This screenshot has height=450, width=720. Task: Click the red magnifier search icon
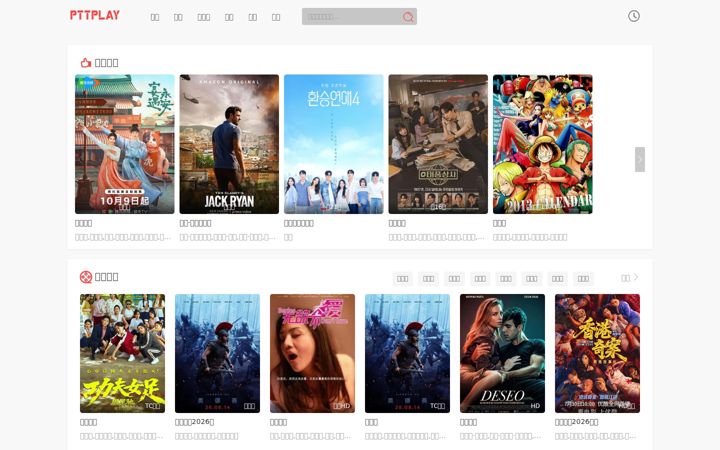408,17
